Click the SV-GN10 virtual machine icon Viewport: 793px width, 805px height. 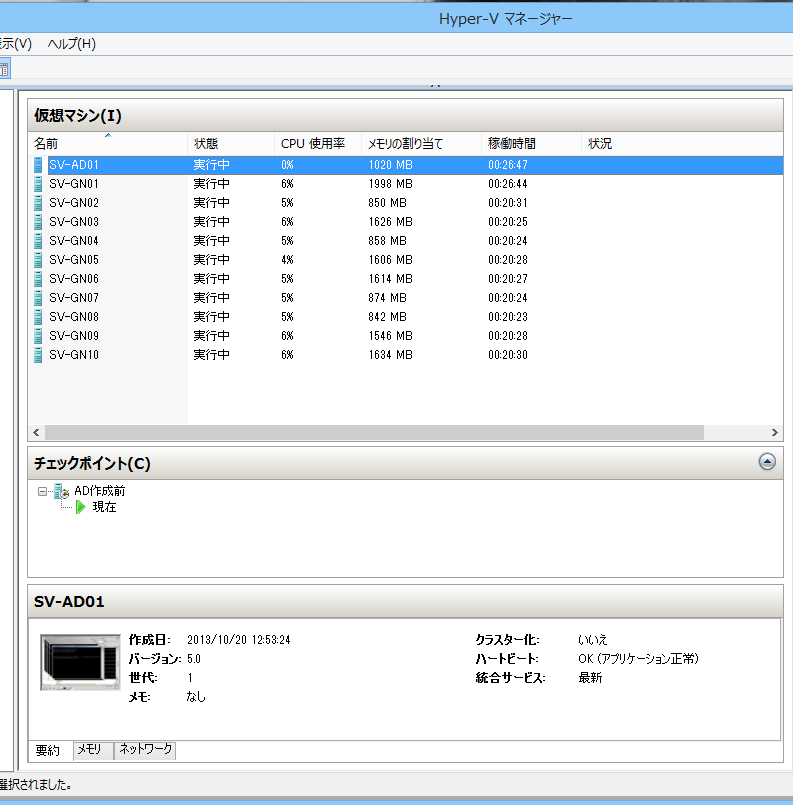click(38, 355)
